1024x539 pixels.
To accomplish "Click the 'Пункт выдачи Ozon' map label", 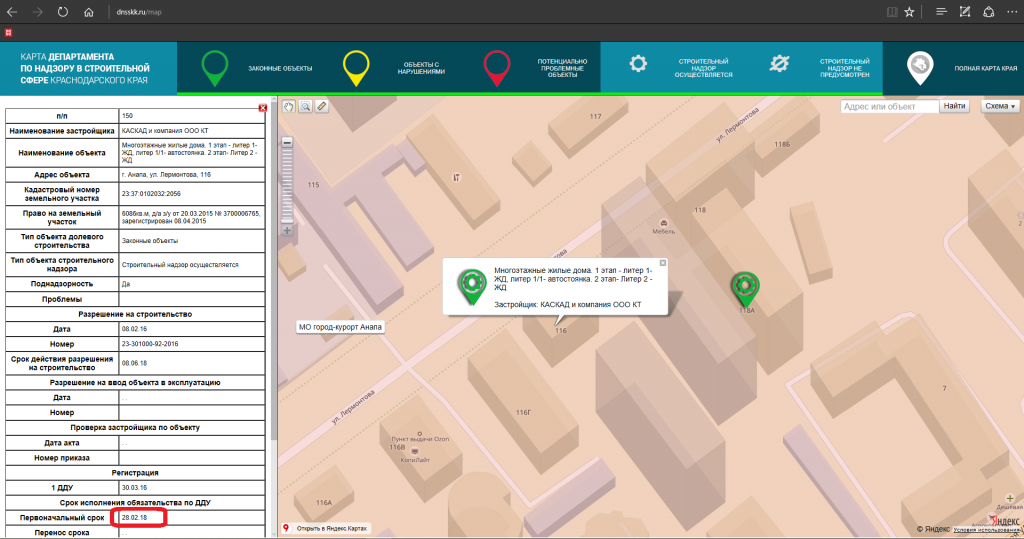I will click(420, 439).
